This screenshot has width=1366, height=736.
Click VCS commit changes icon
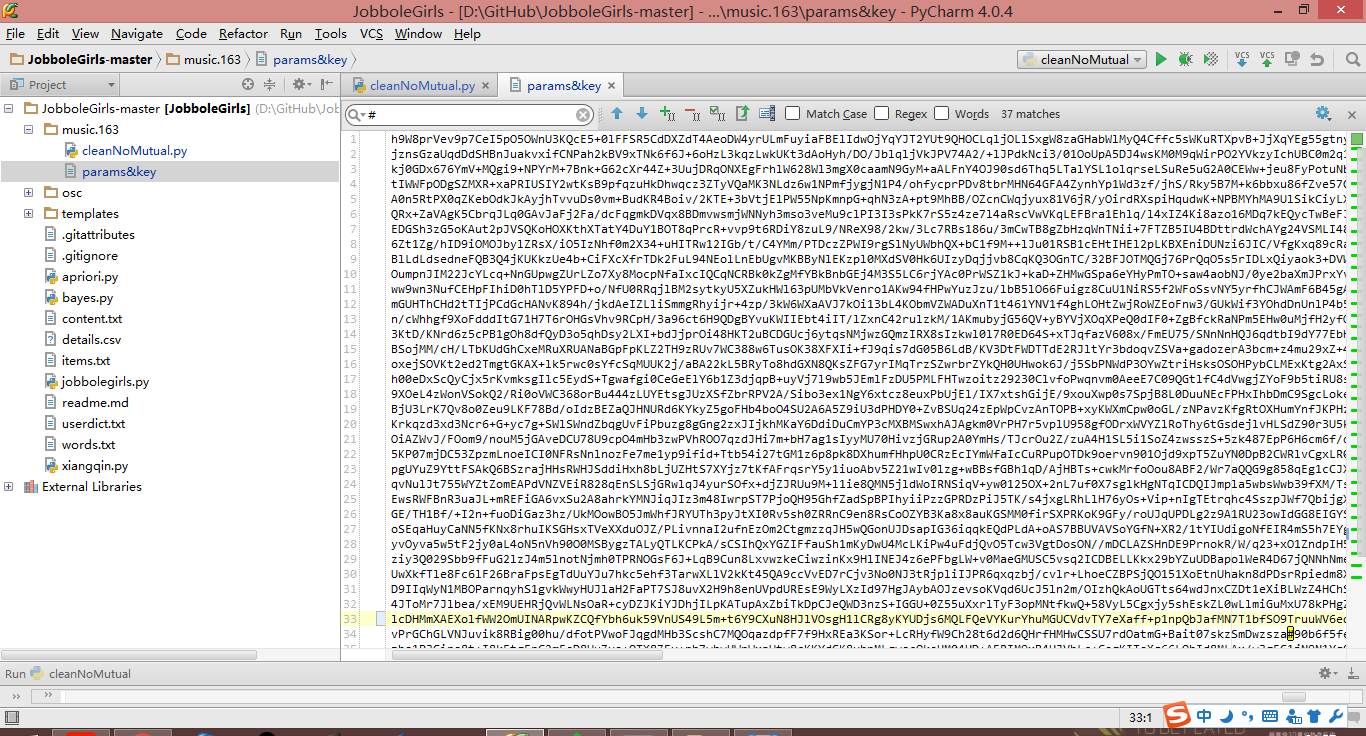pyautogui.click(x=1267, y=60)
